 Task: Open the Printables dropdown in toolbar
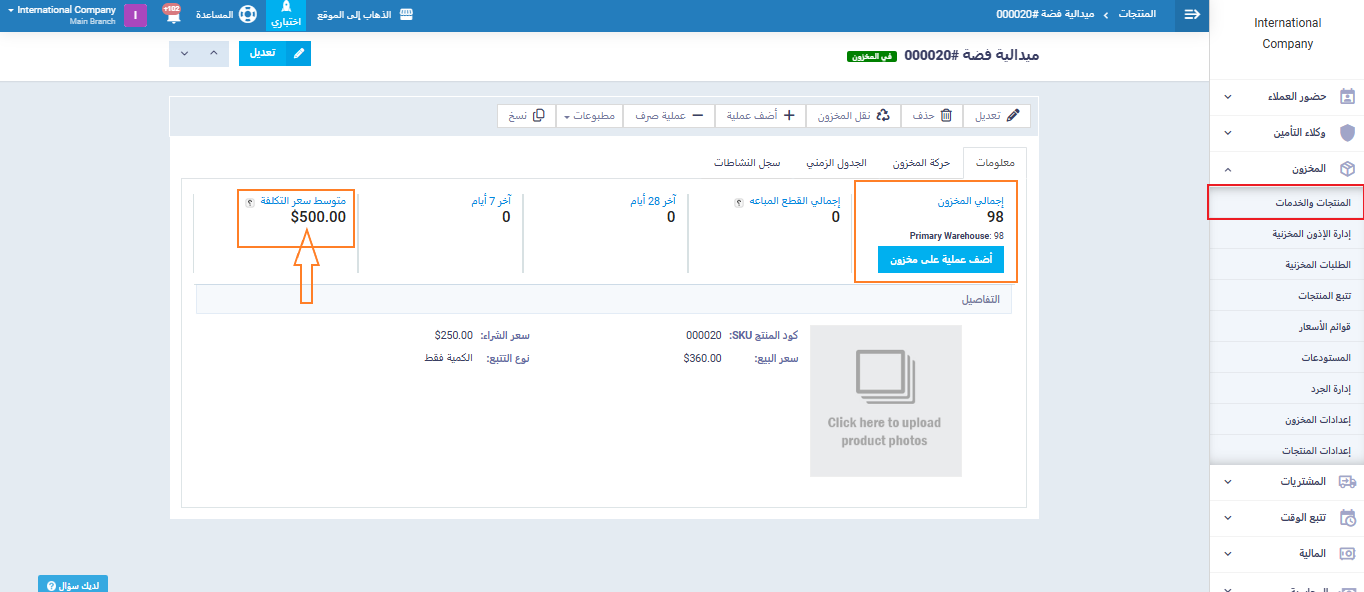590,116
